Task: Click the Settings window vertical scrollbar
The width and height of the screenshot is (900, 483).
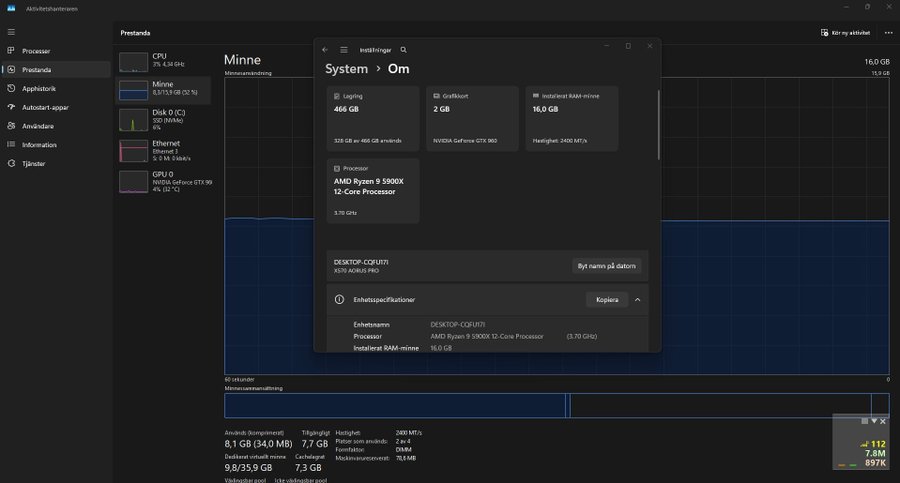Action: [658, 125]
